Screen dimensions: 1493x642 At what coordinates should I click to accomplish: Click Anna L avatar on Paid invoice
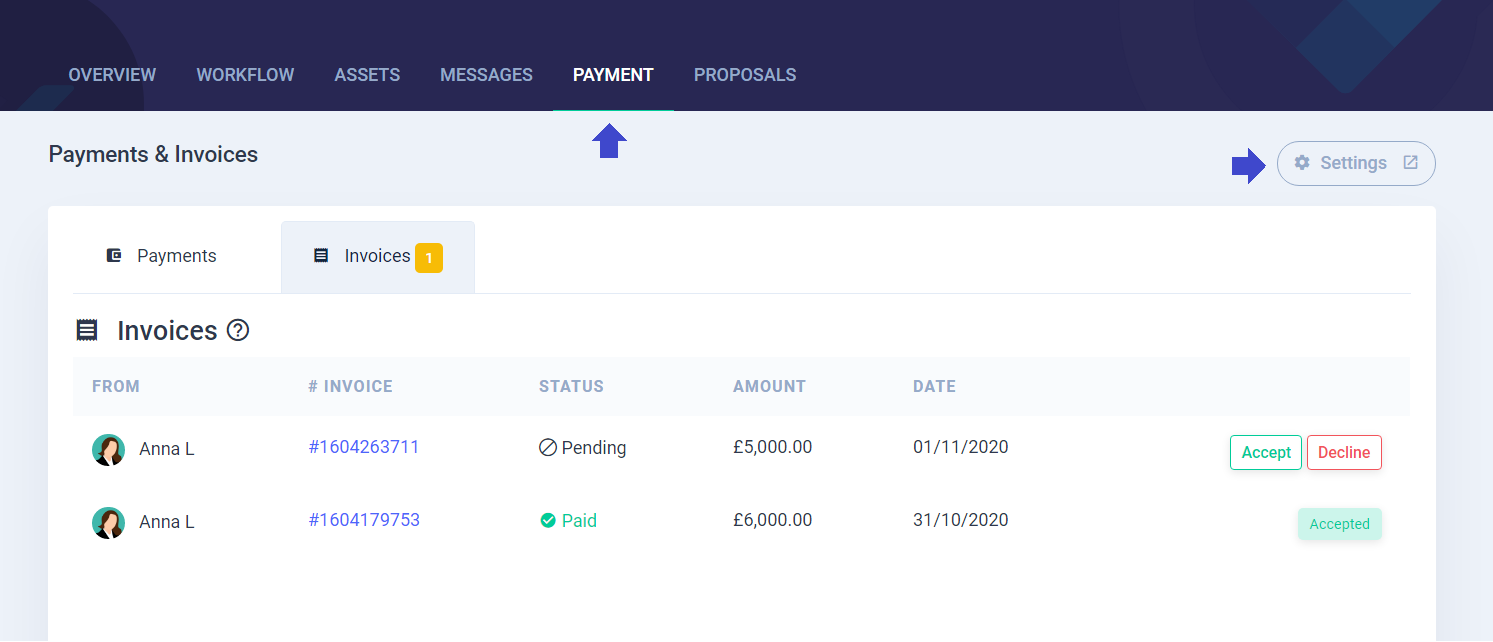point(108,522)
